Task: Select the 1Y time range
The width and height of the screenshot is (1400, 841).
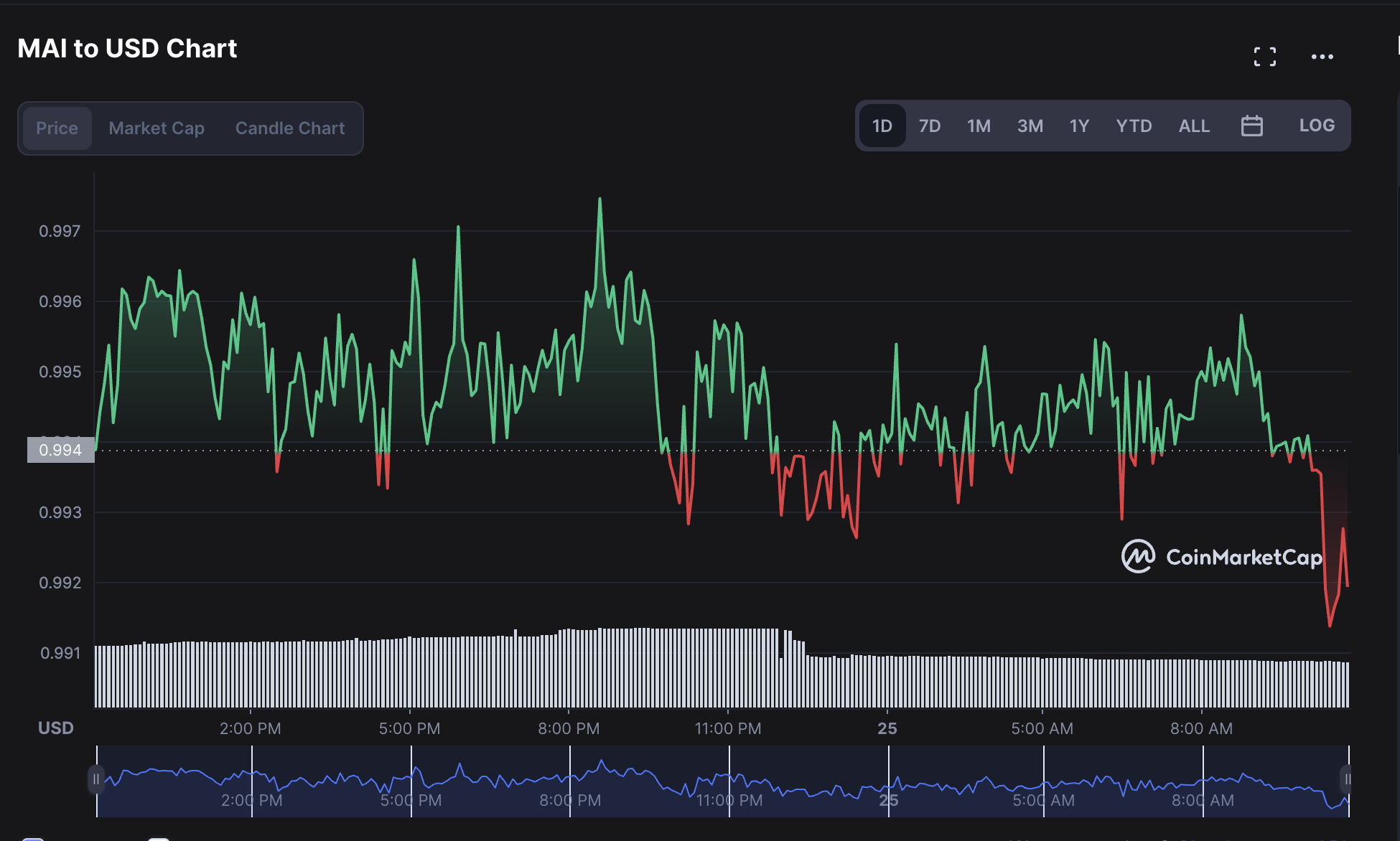Action: coord(1079,126)
